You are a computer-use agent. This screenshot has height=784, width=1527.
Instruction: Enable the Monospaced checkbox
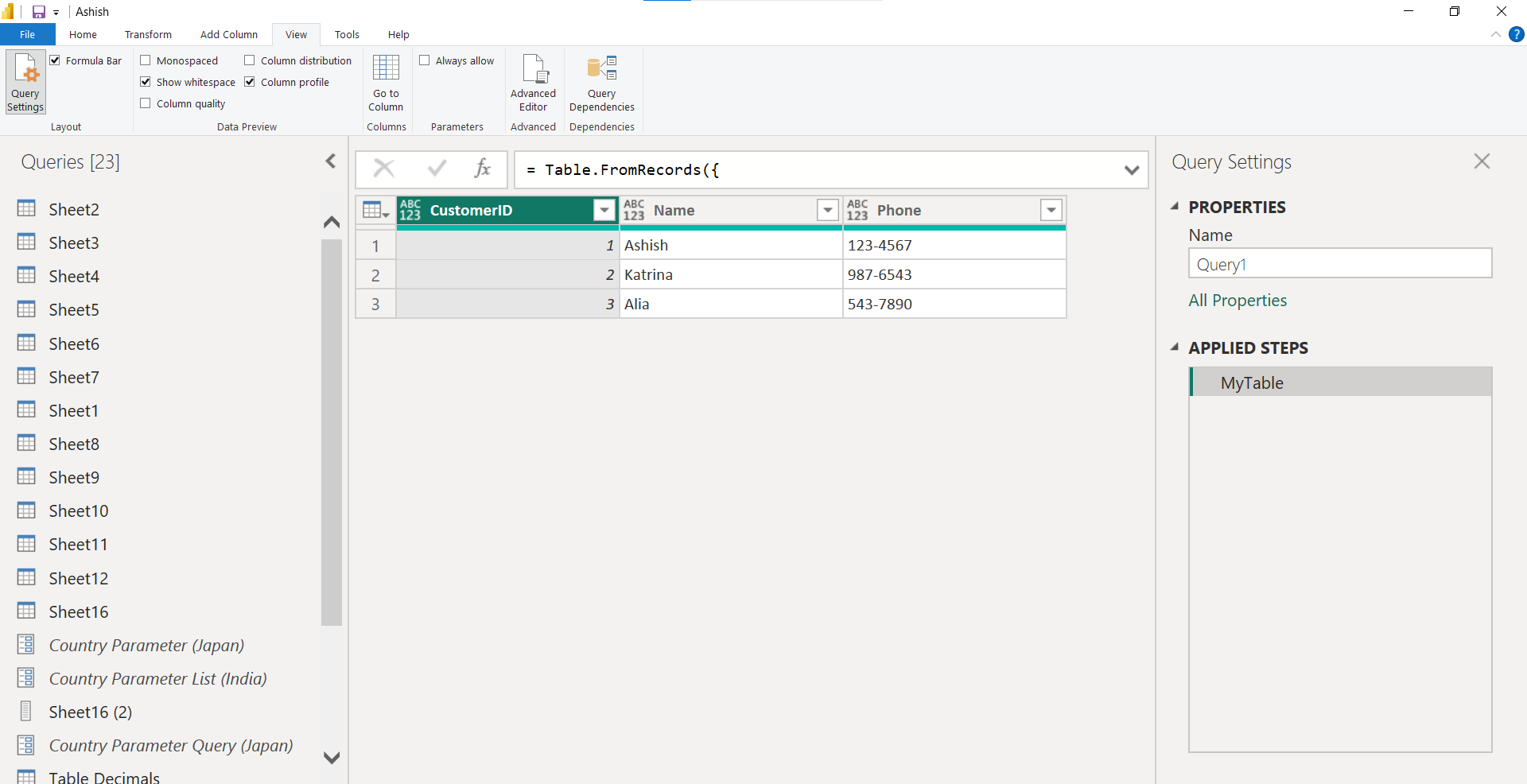[146, 60]
